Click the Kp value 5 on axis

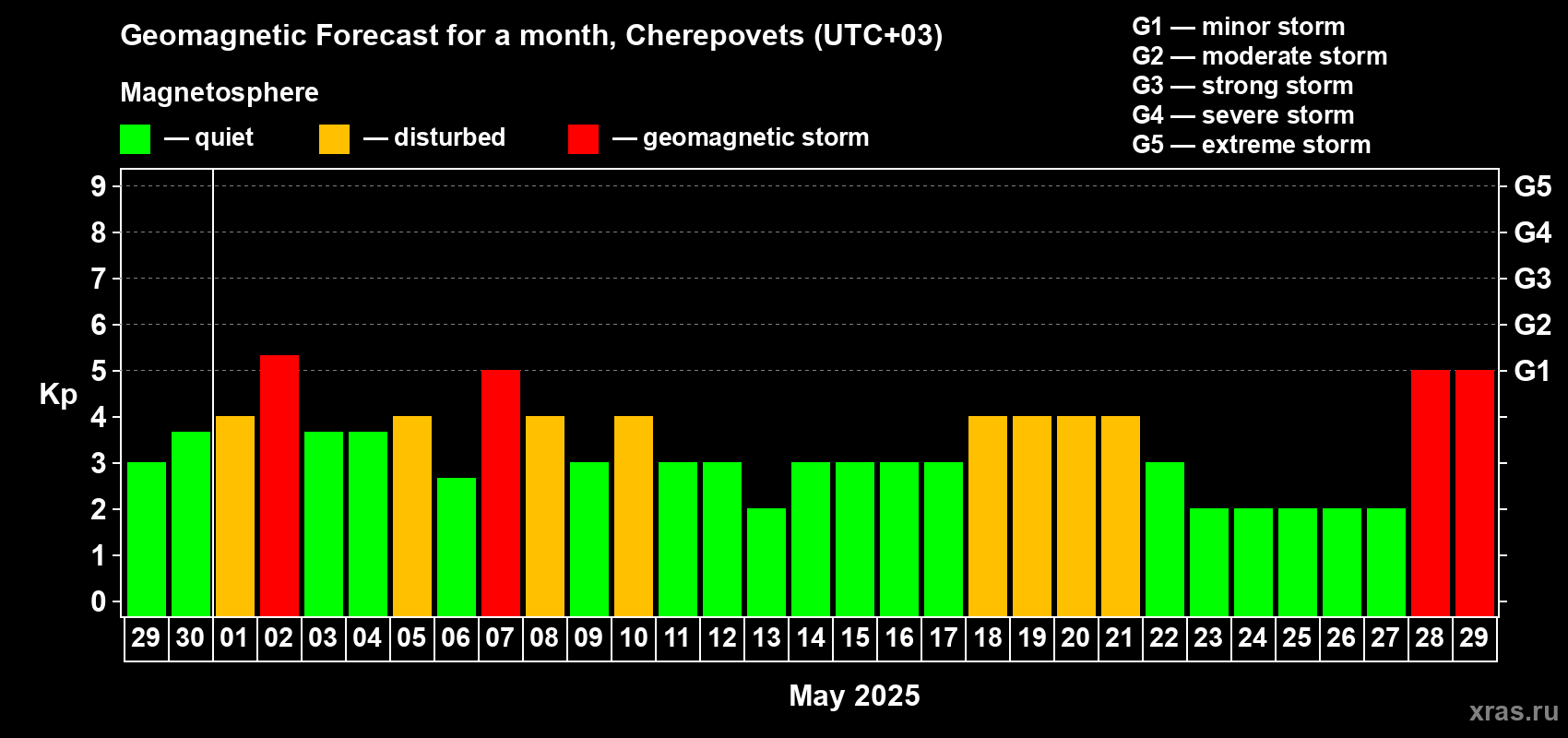coord(99,371)
